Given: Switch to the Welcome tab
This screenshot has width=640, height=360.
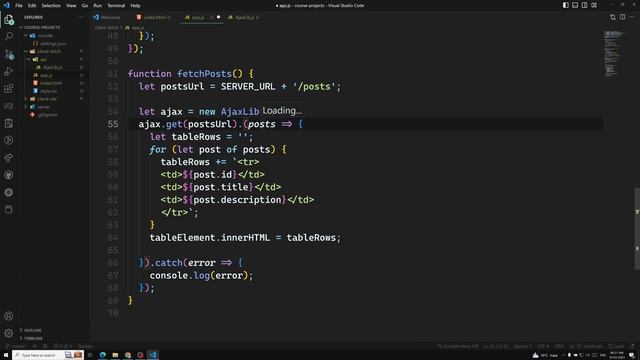Looking at the screenshot, I should 107,18.
